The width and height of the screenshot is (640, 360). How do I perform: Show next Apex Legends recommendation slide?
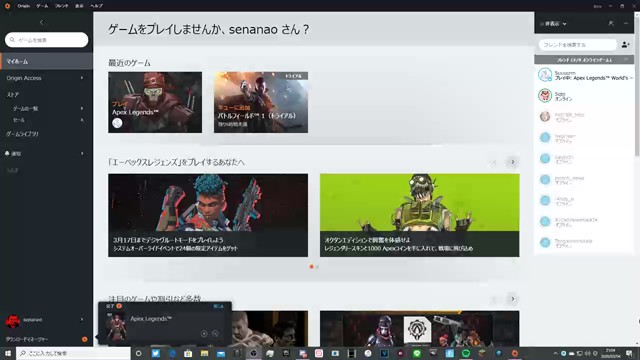513,162
